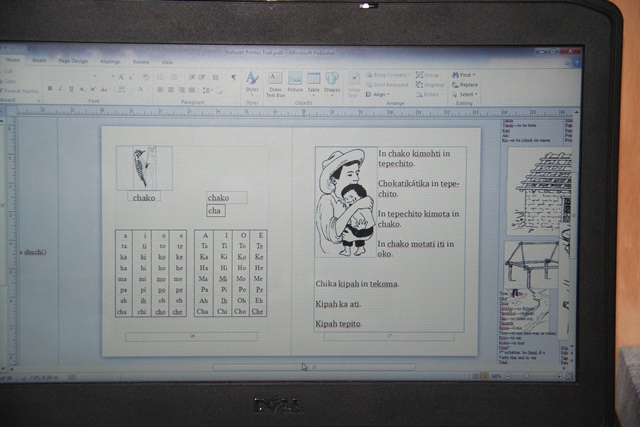Click Cut in Clipboard group

pos(6,71)
